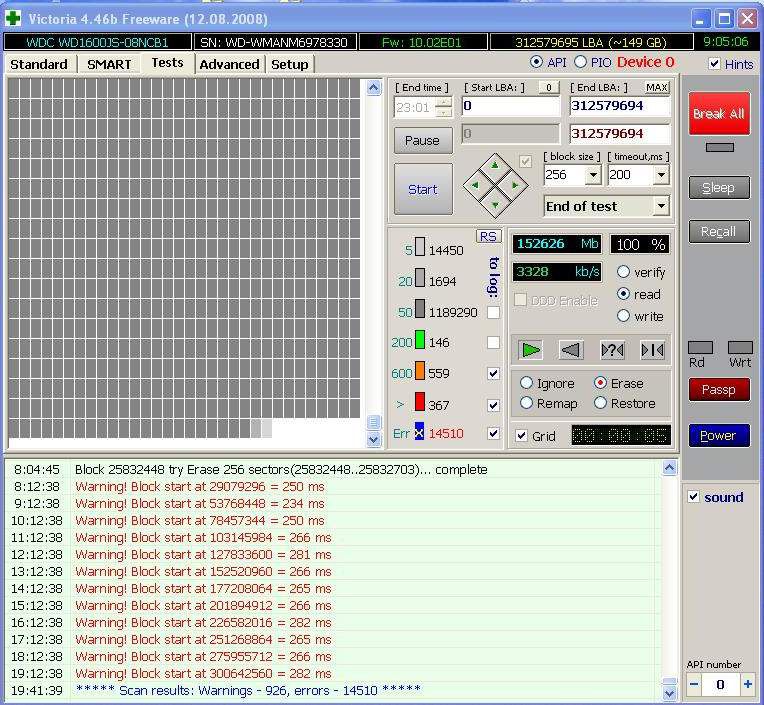Click the End LBA input field
The image size is (764, 705).
coord(619,106)
